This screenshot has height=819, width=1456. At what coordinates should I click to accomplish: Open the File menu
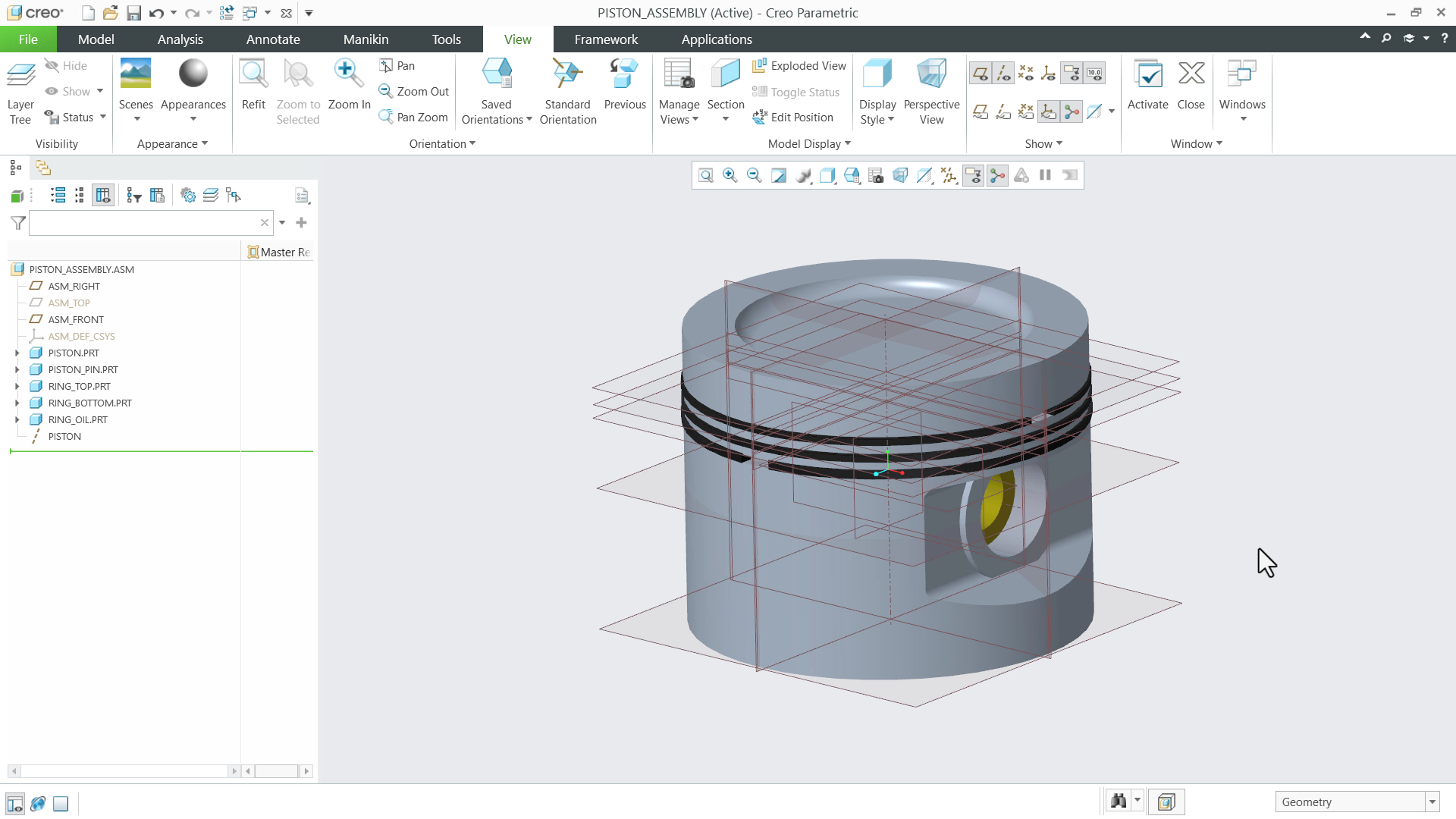pos(28,39)
